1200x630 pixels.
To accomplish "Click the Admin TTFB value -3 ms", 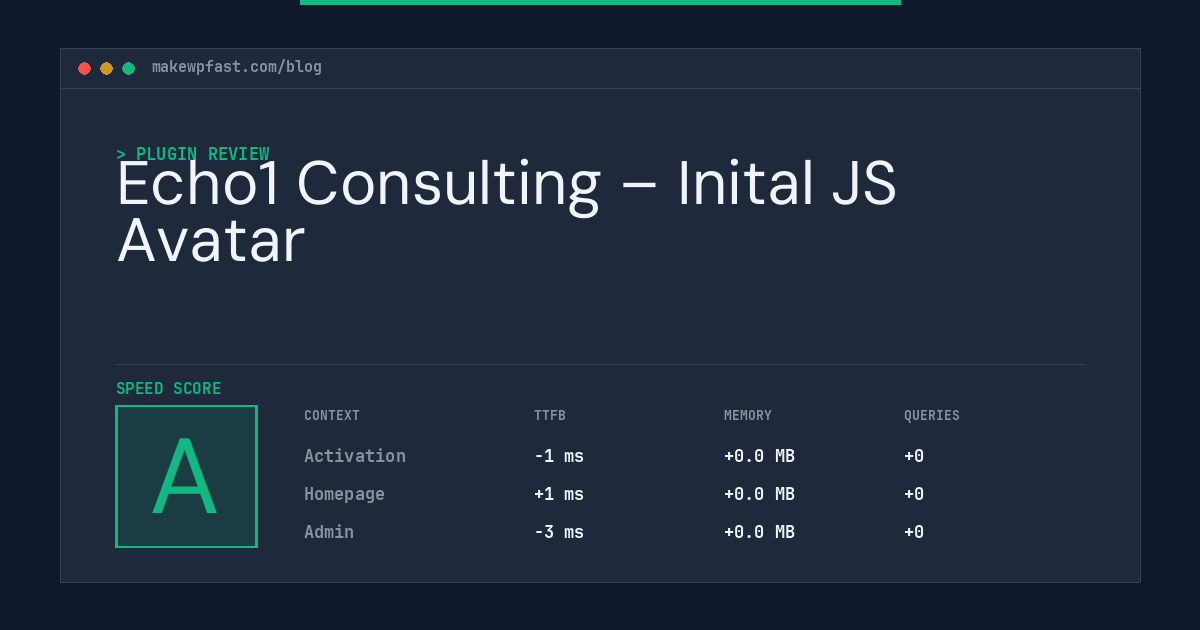I will [x=559, y=532].
